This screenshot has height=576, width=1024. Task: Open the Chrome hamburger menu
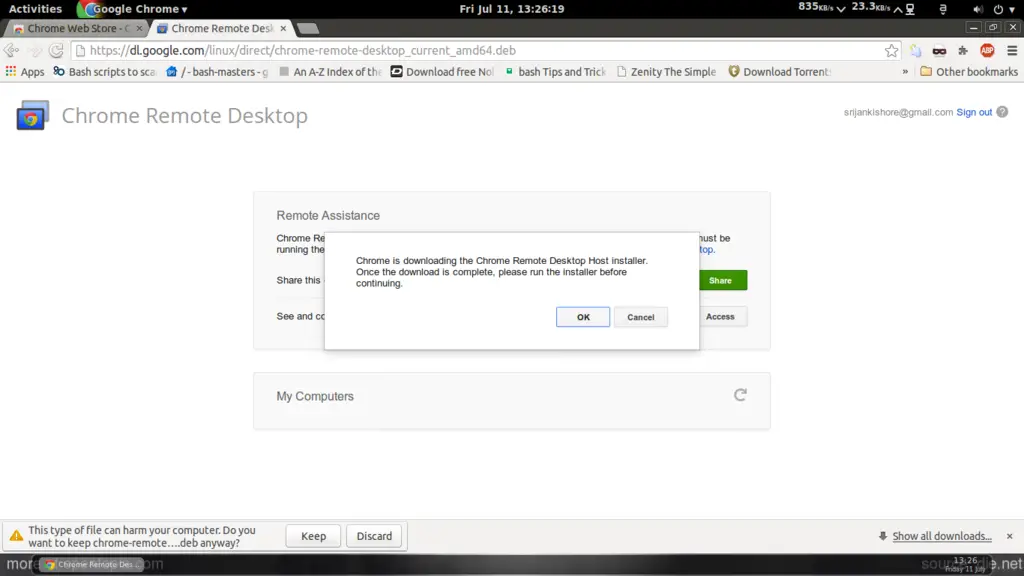[1012, 50]
